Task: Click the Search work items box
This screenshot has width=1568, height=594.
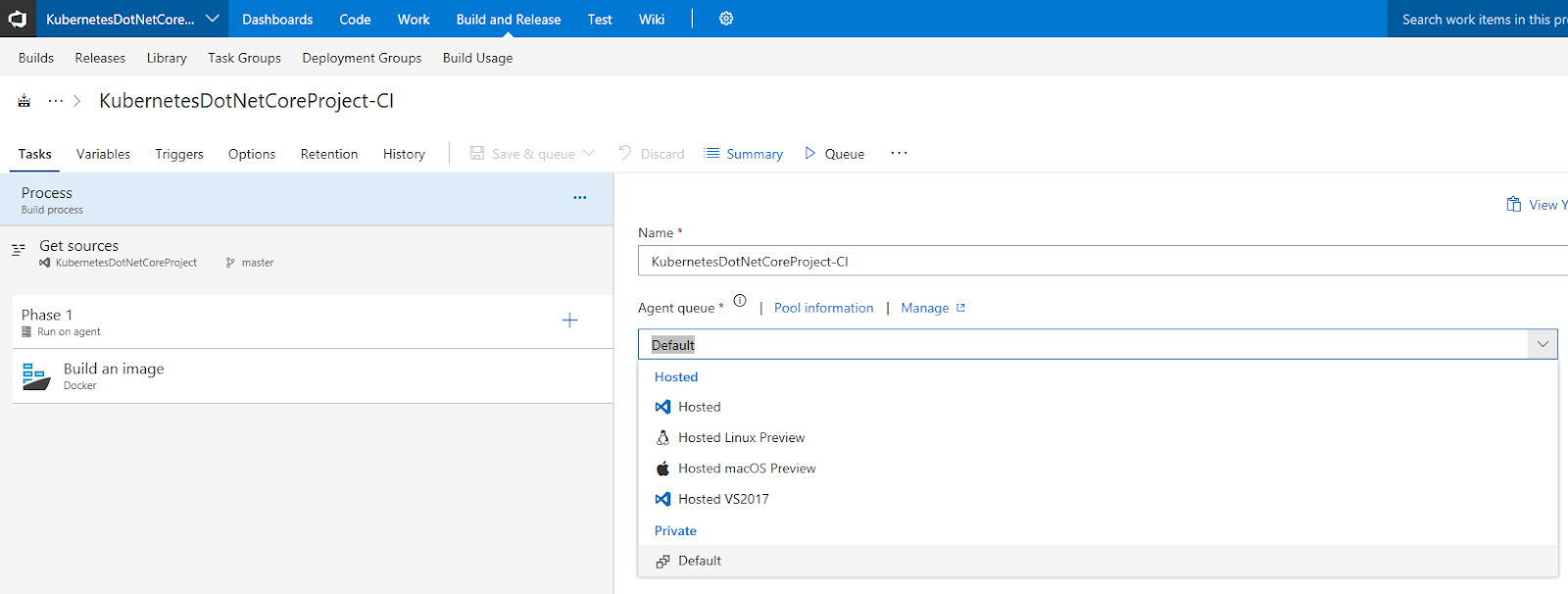Action: pyautogui.click(x=1478, y=19)
